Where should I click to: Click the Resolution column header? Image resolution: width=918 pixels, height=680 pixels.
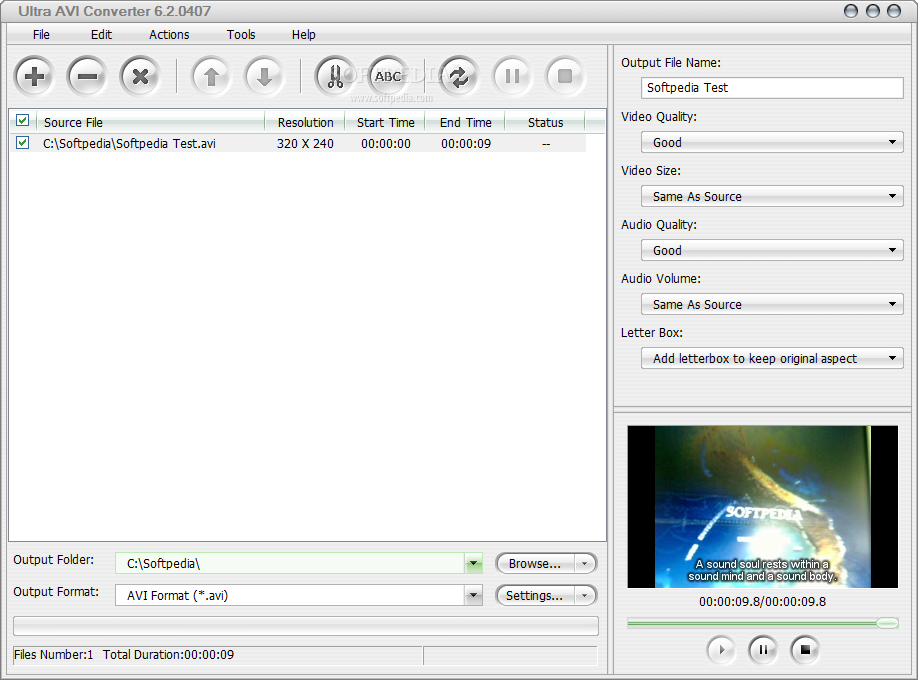[305, 122]
